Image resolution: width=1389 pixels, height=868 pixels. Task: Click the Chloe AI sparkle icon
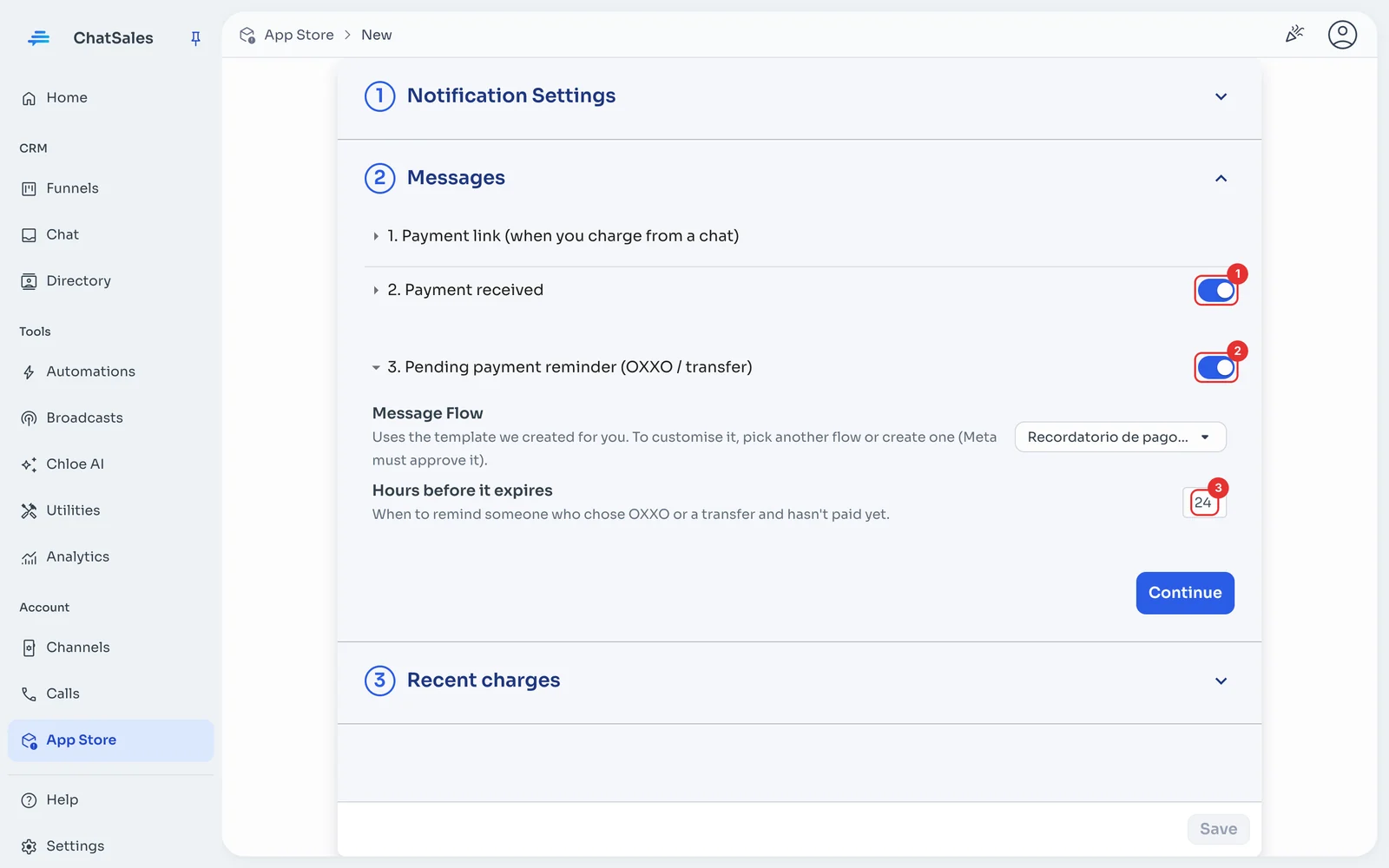[x=29, y=464]
